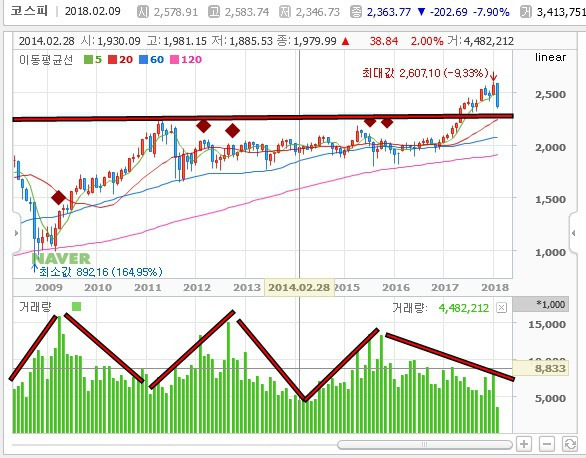Select the blue 60-day moving average swatch
586x458 pixels.
pos(144,60)
